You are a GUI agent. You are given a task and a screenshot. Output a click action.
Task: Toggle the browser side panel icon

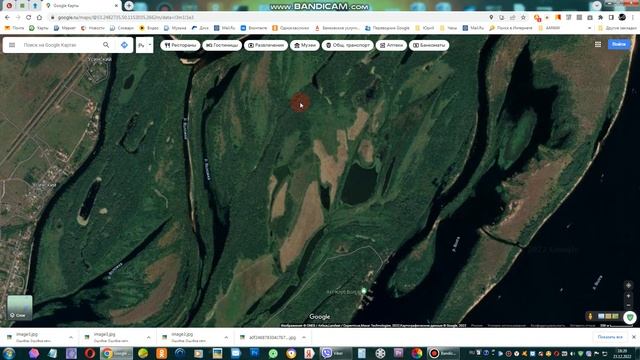(x=611, y=18)
